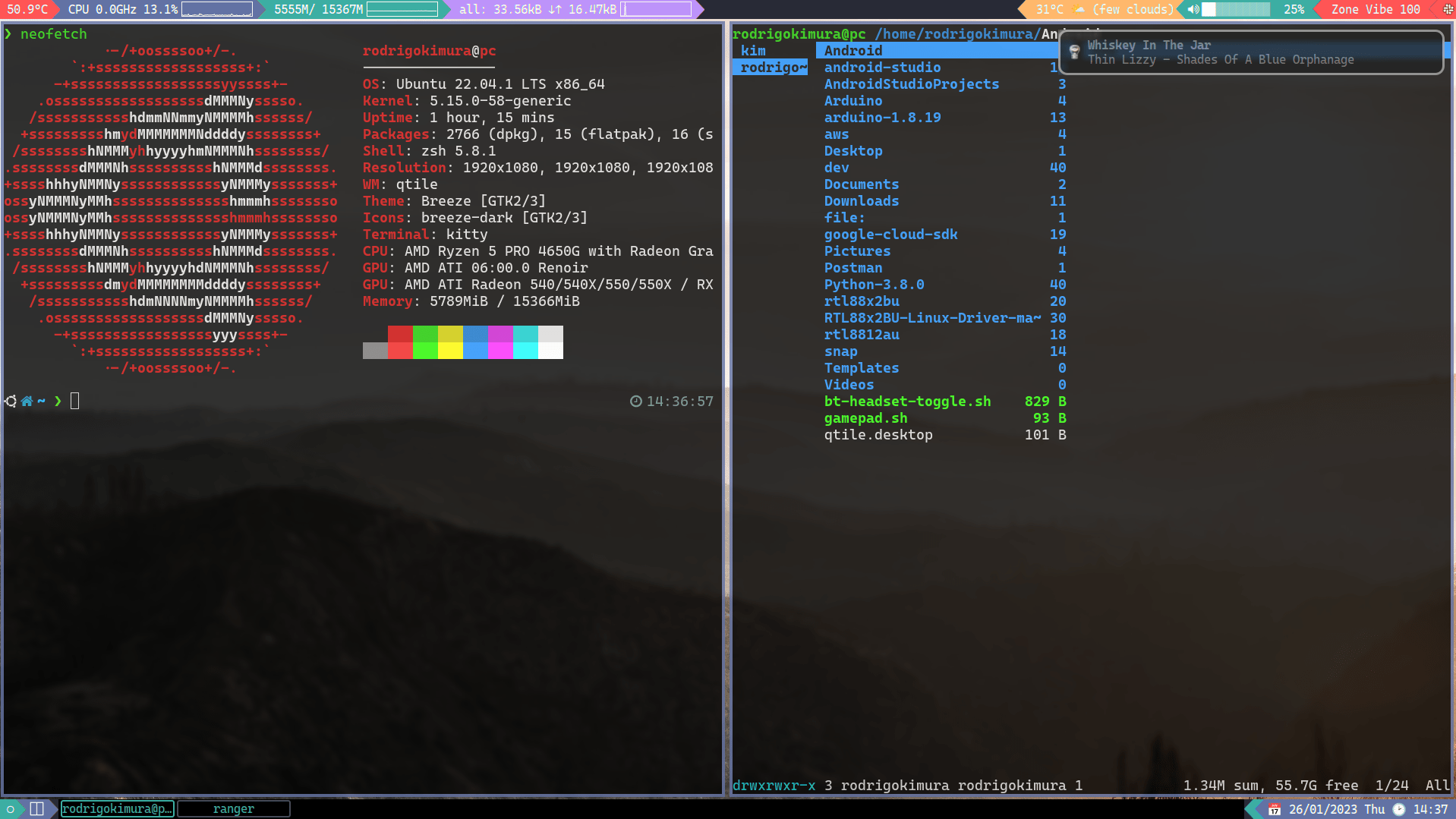Select the rodrigokimura@p... task in the bottom bar

pyautogui.click(x=117, y=808)
